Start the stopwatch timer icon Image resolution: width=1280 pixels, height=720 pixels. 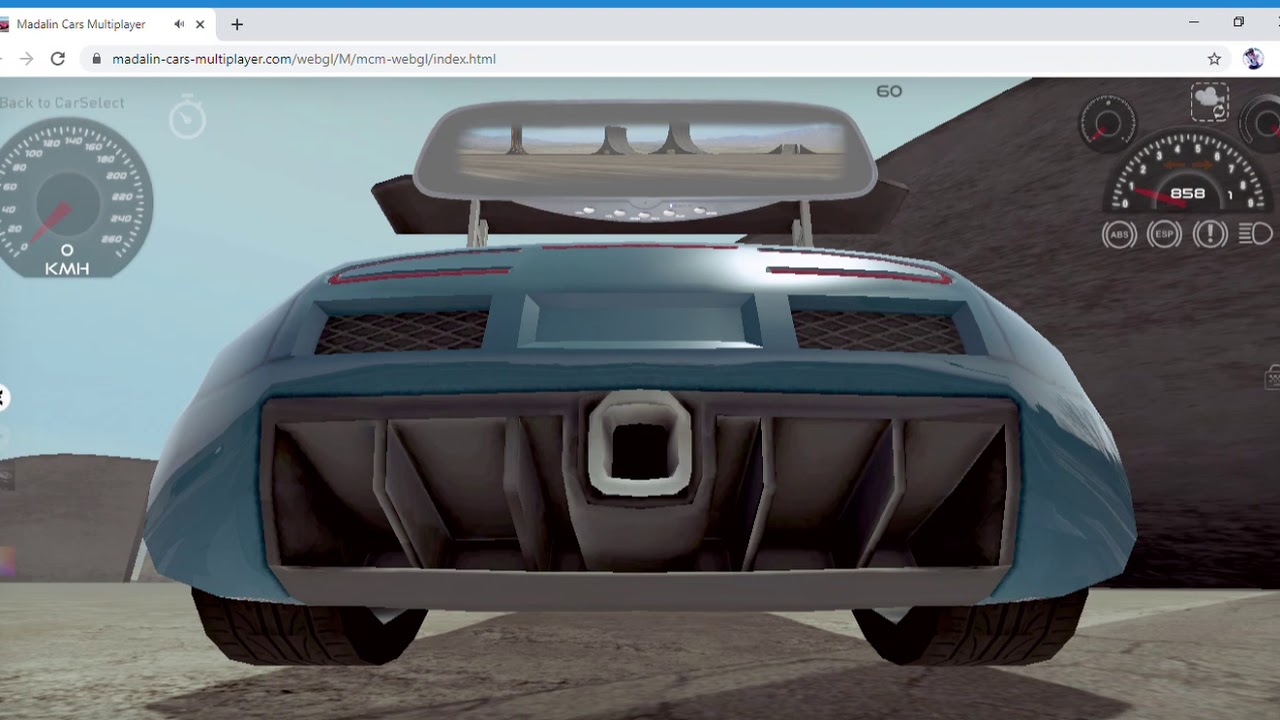(x=187, y=119)
